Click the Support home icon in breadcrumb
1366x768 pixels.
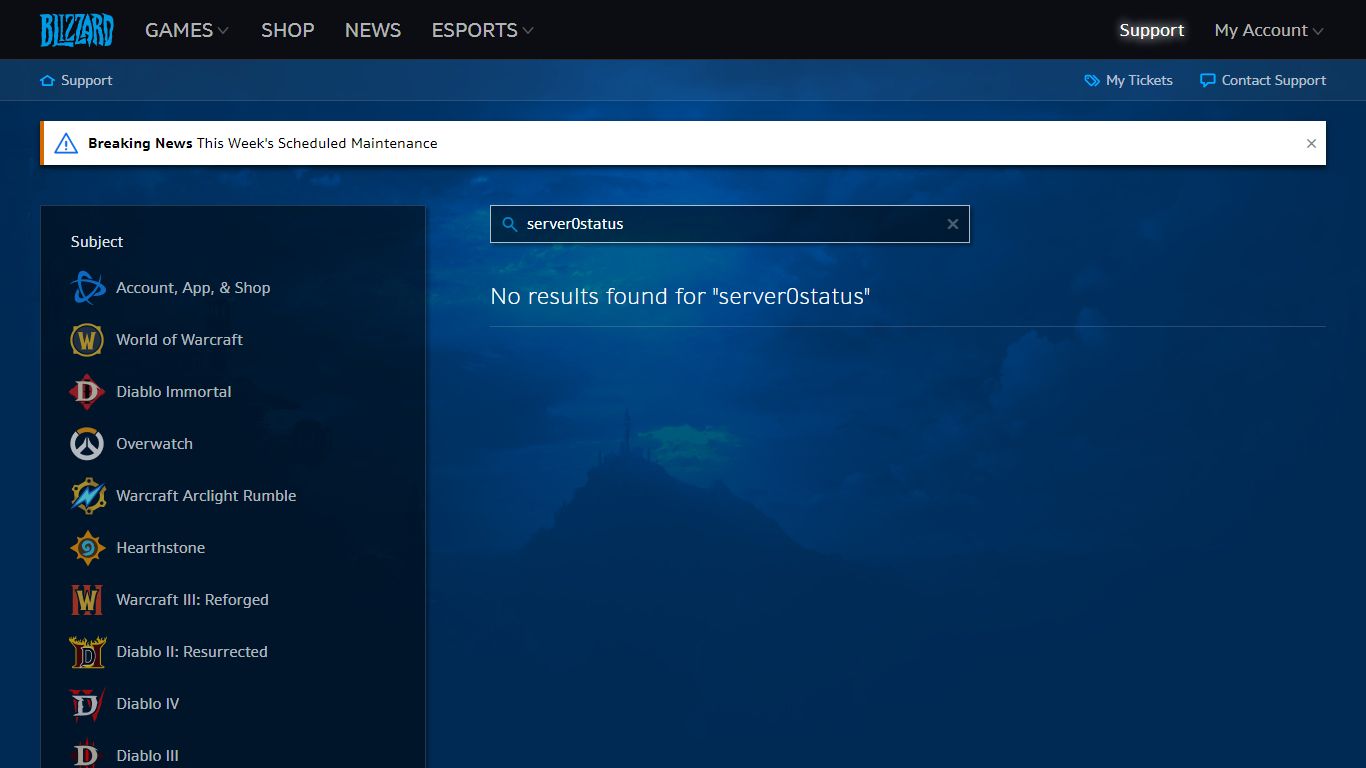click(47, 80)
